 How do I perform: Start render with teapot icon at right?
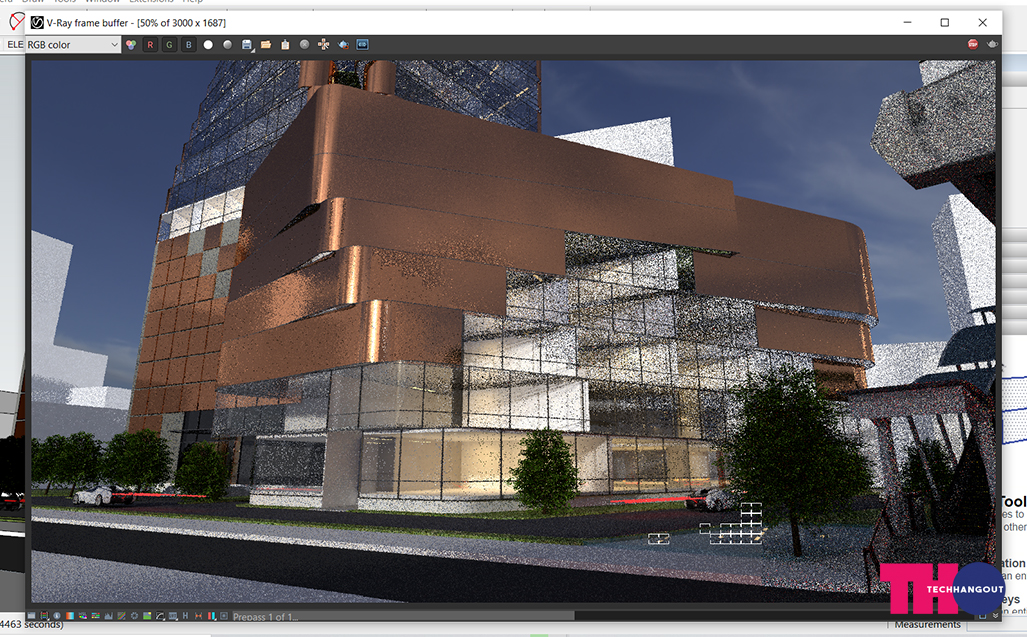[992, 44]
